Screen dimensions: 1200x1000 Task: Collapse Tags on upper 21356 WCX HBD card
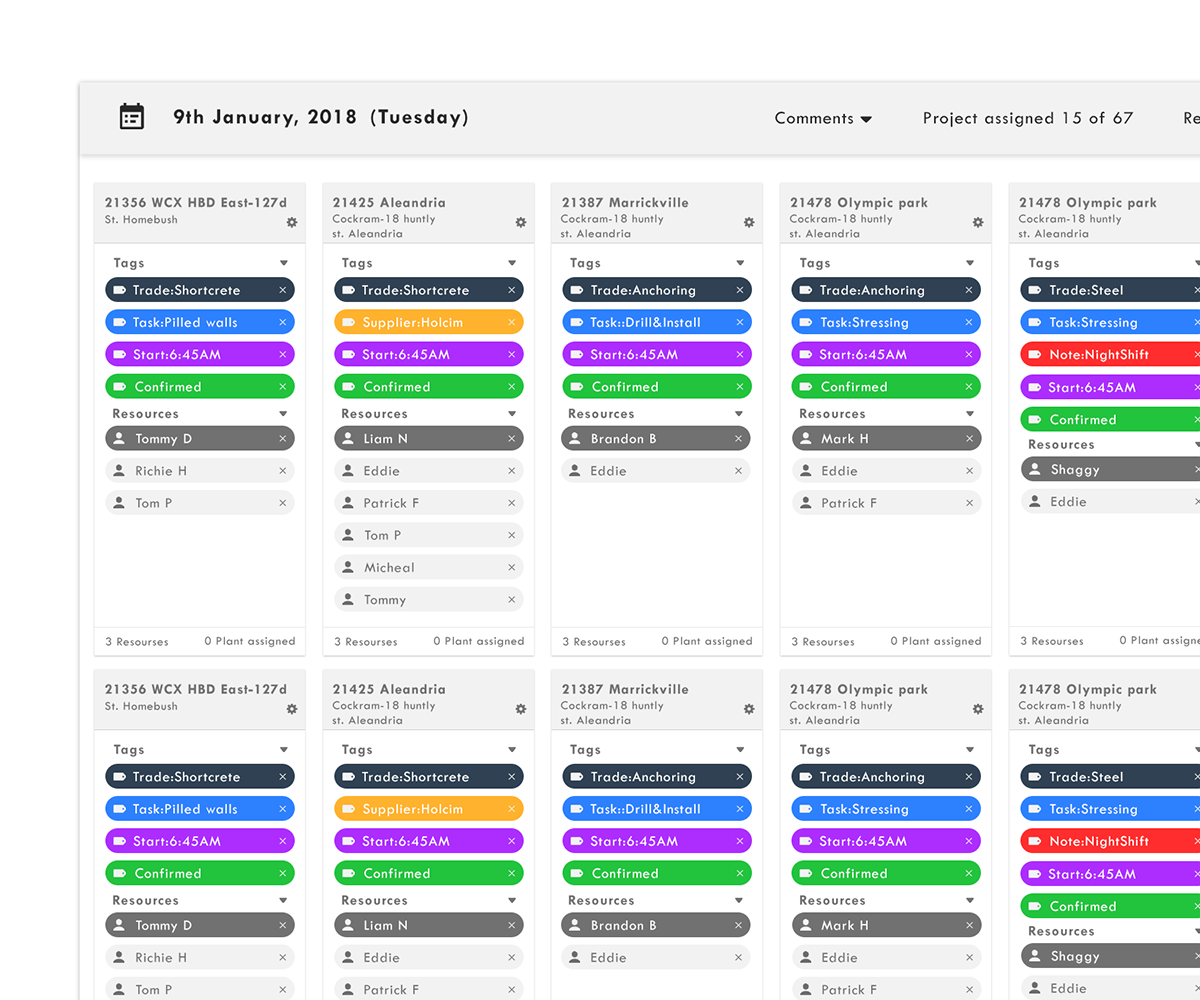click(x=284, y=263)
